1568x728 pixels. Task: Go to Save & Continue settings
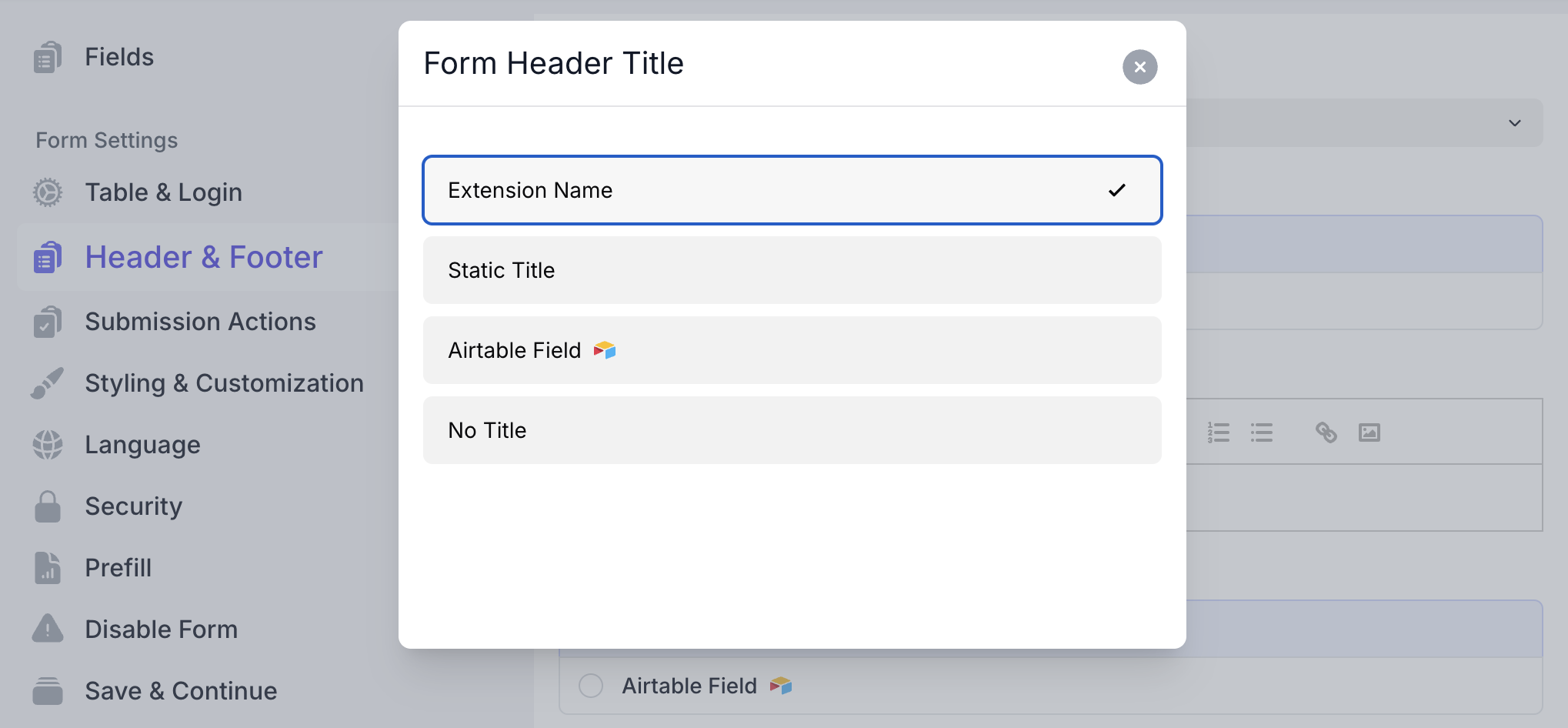pos(181,691)
